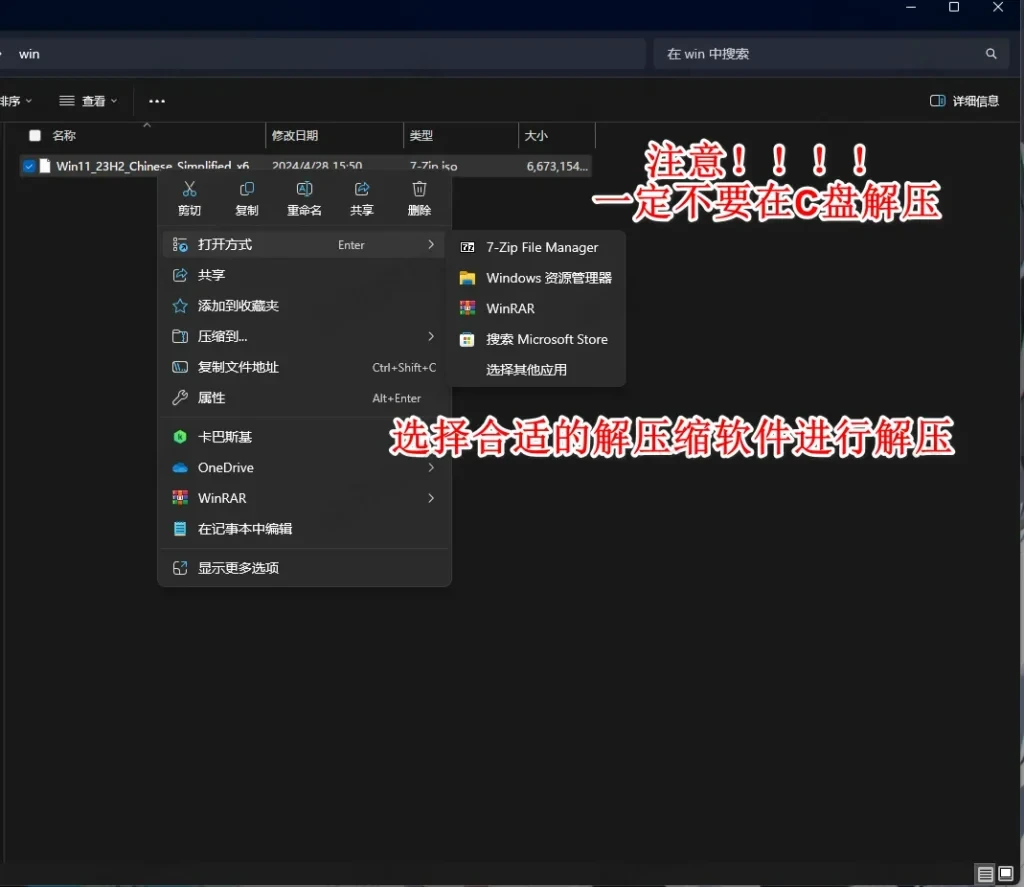Click the Share (共享) icon in the top row
This screenshot has width=1024, height=887.
(362, 189)
